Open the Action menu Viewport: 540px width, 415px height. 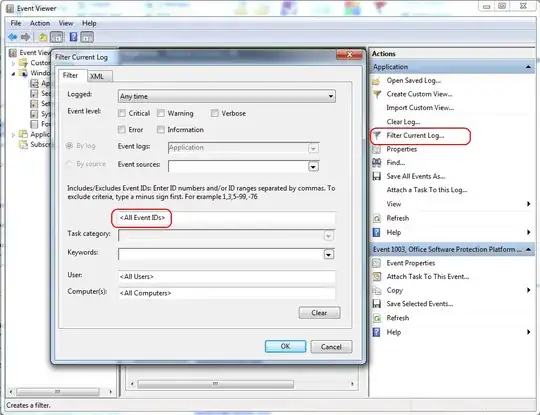click(40, 23)
